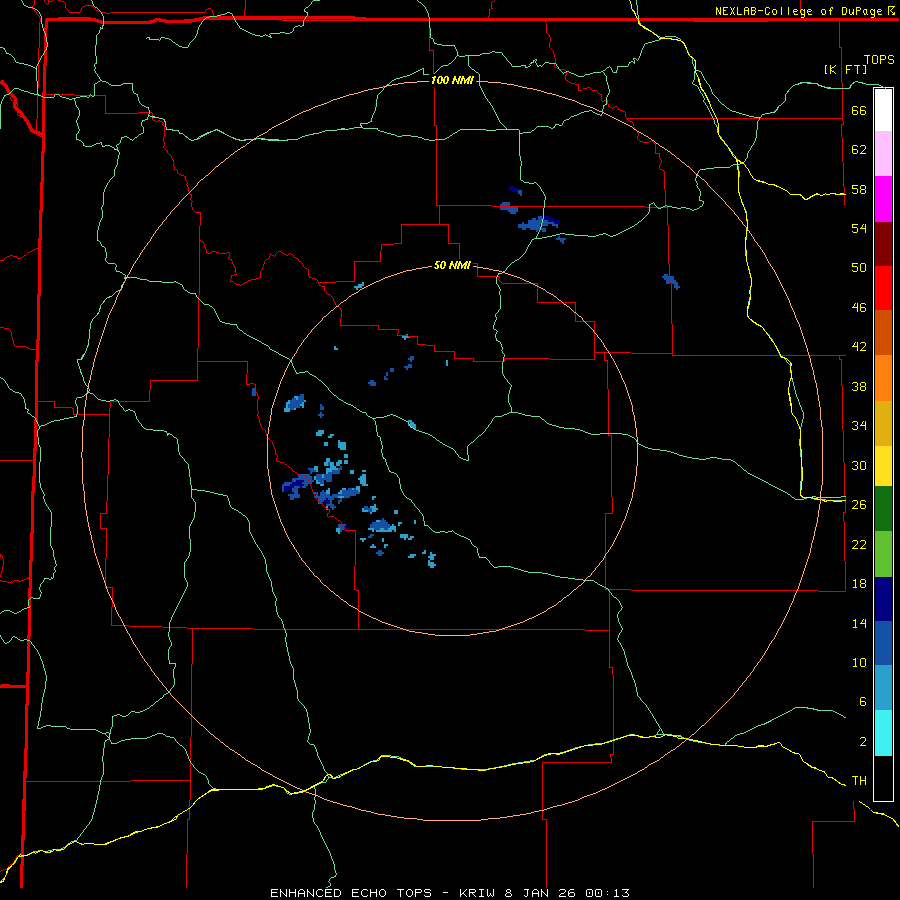
Task: Click the cyan legend swatch
Action: pos(883,732)
